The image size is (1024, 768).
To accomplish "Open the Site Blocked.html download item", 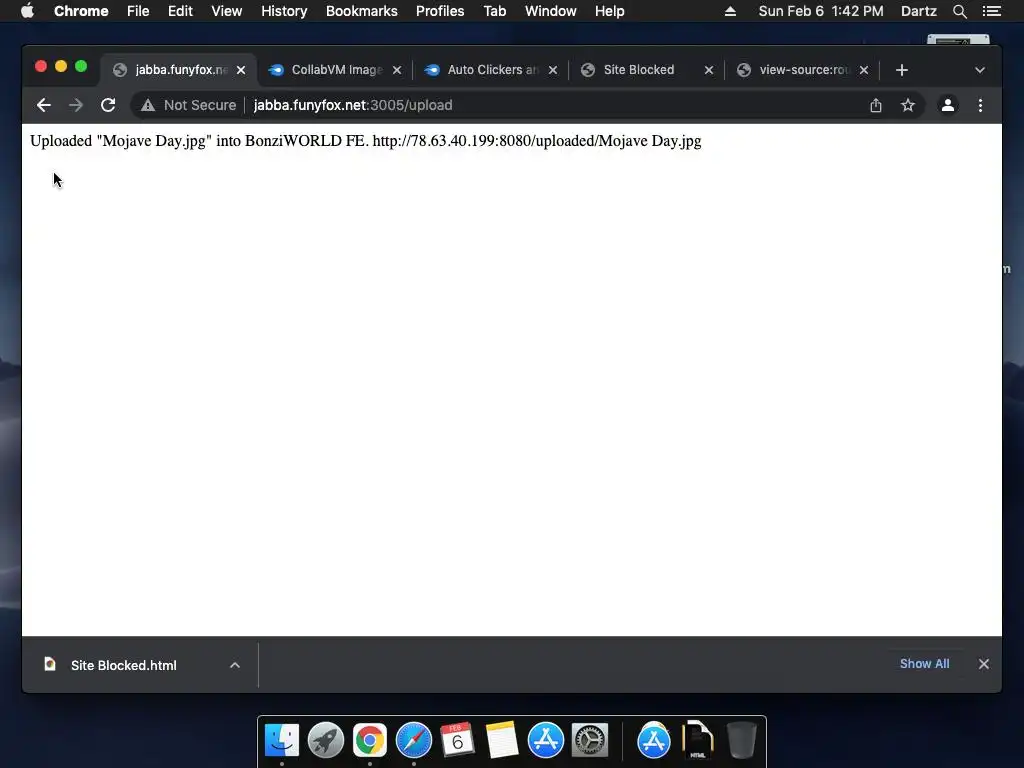I will (124, 665).
